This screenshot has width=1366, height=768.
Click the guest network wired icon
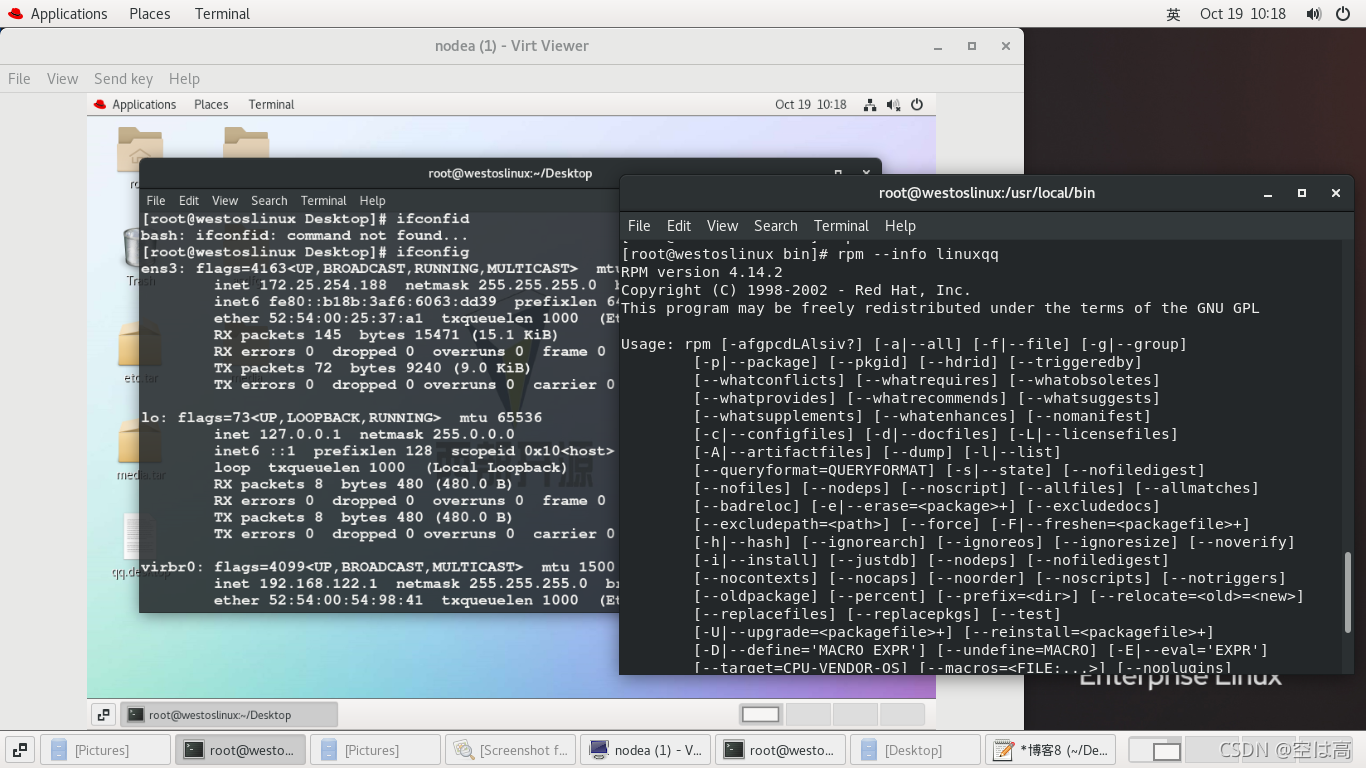870,104
